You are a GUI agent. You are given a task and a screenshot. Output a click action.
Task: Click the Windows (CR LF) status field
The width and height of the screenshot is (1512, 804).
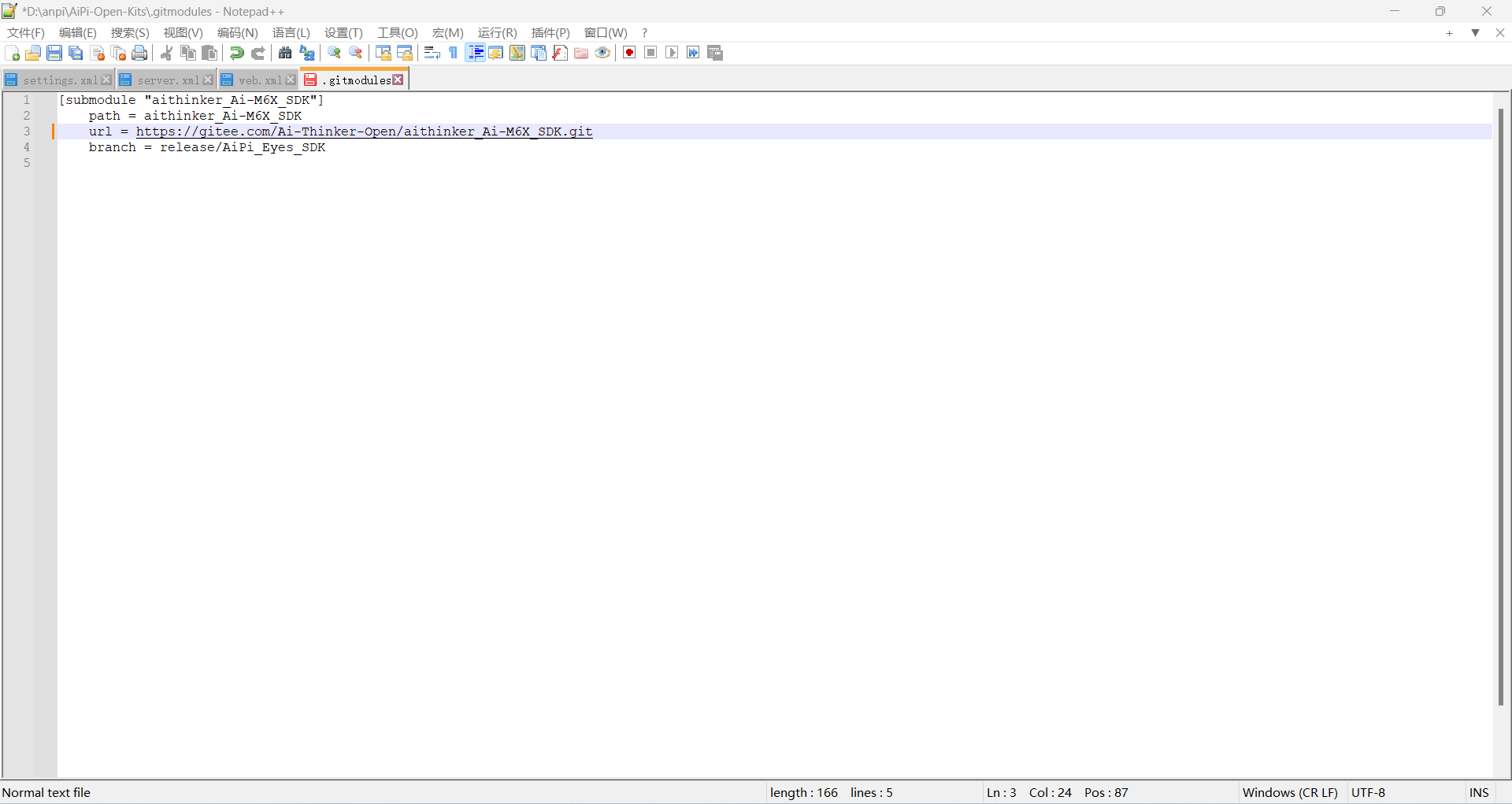coord(1290,793)
